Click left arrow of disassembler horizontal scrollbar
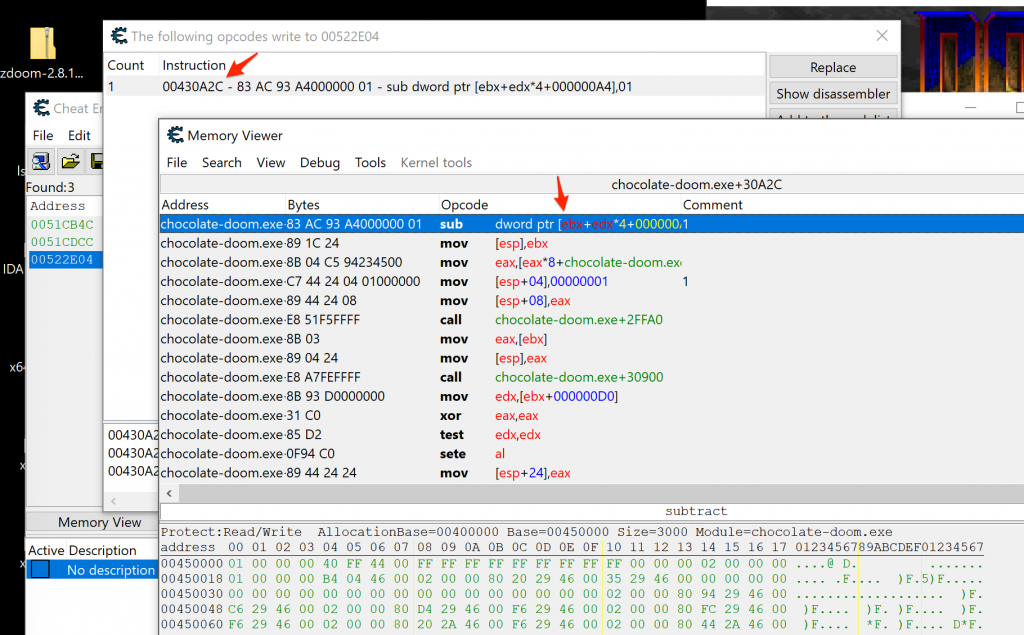Screen dimensions: 1024x635 [169, 493]
